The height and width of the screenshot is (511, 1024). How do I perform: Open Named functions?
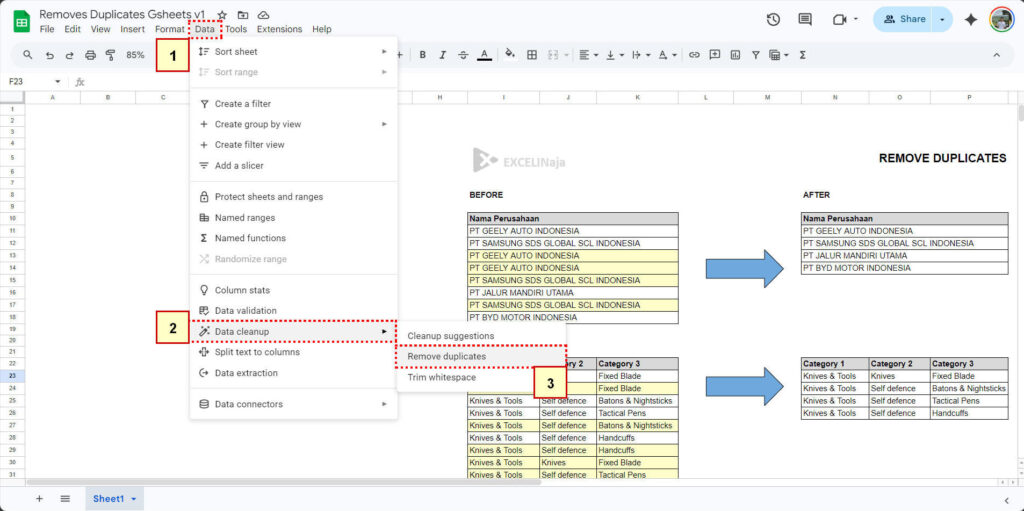pyautogui.click(x=293, y=238)
